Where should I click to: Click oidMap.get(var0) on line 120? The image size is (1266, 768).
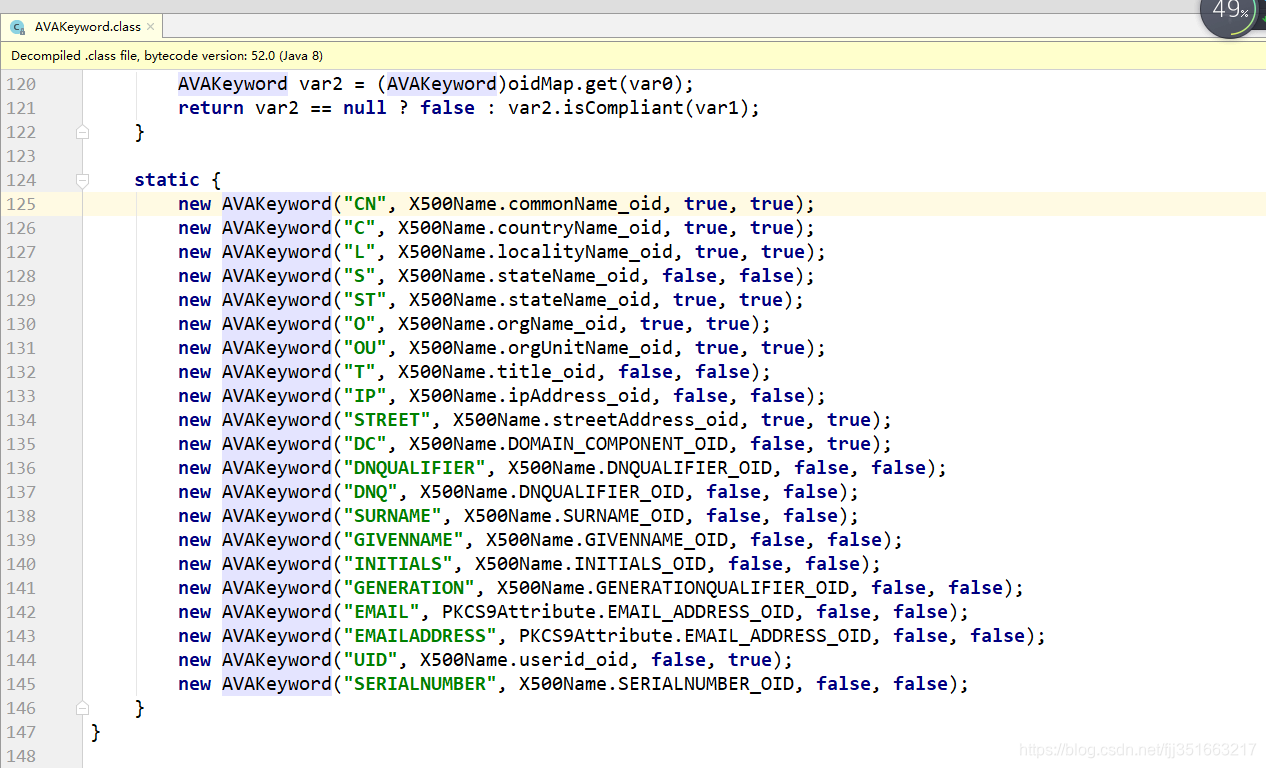click(x=596, y=84)
